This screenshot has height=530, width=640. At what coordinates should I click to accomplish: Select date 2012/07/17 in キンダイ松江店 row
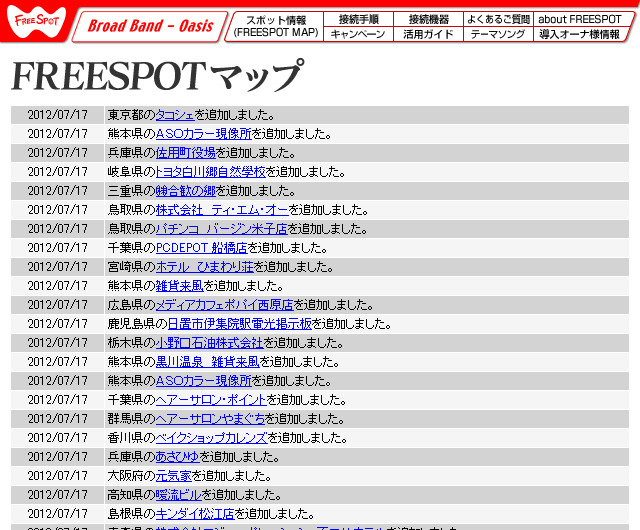(x=58, y=514)
